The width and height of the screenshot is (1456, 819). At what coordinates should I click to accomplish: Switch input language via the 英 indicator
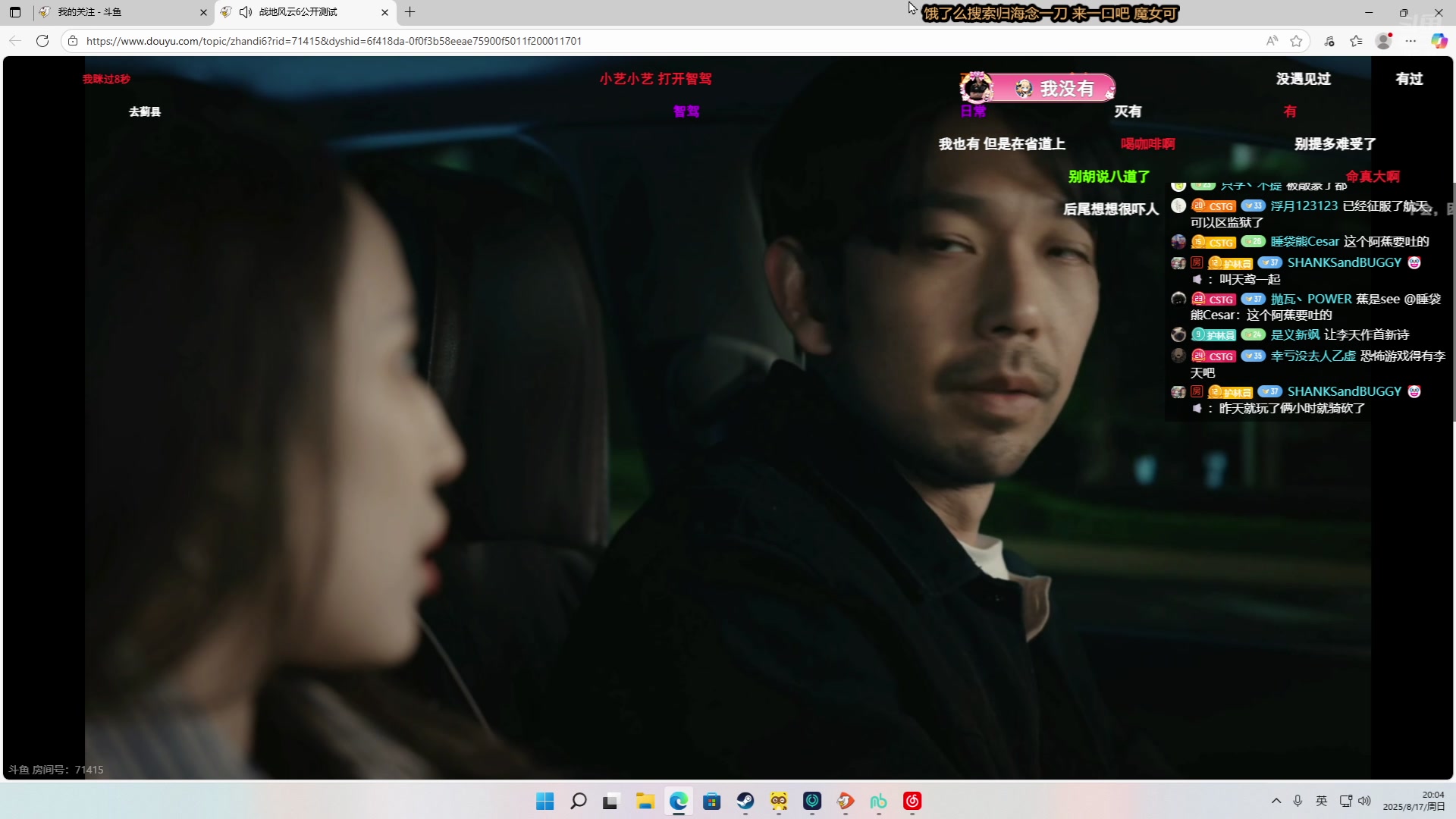(1322, 801)
